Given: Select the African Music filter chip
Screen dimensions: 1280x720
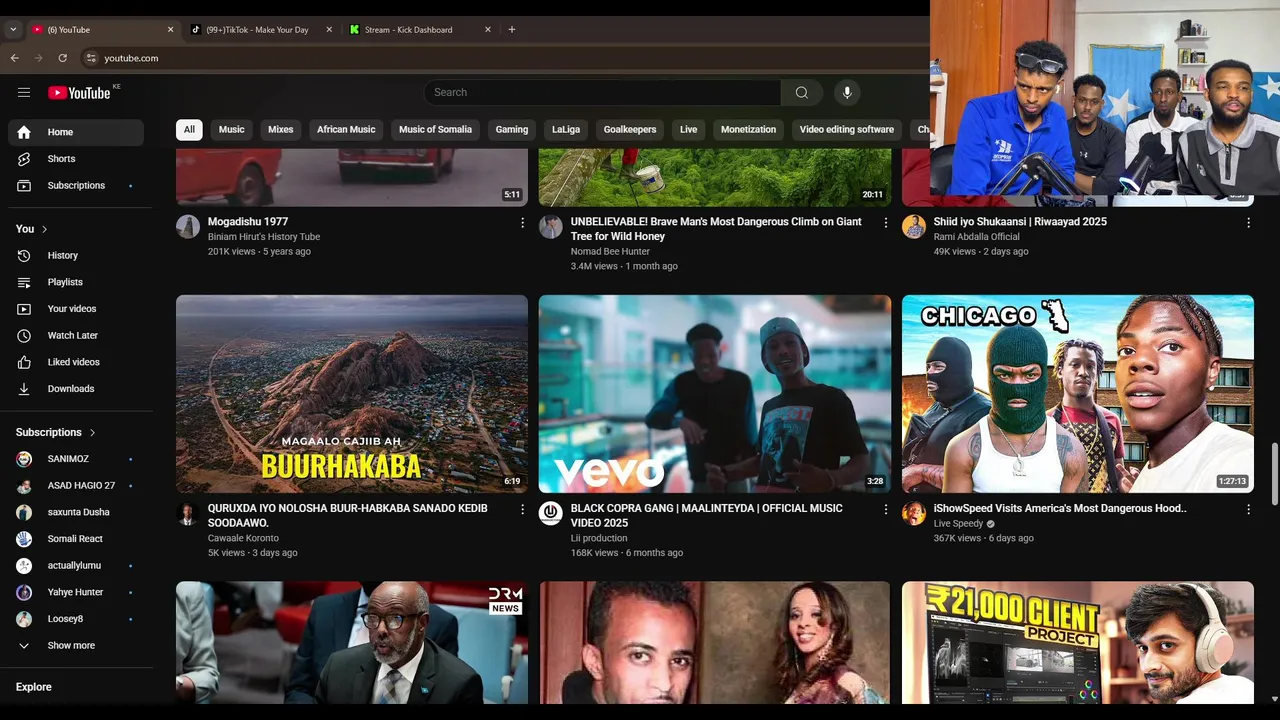Looking at the screenshot, I should pyautogui.click(x=346, y=129).
